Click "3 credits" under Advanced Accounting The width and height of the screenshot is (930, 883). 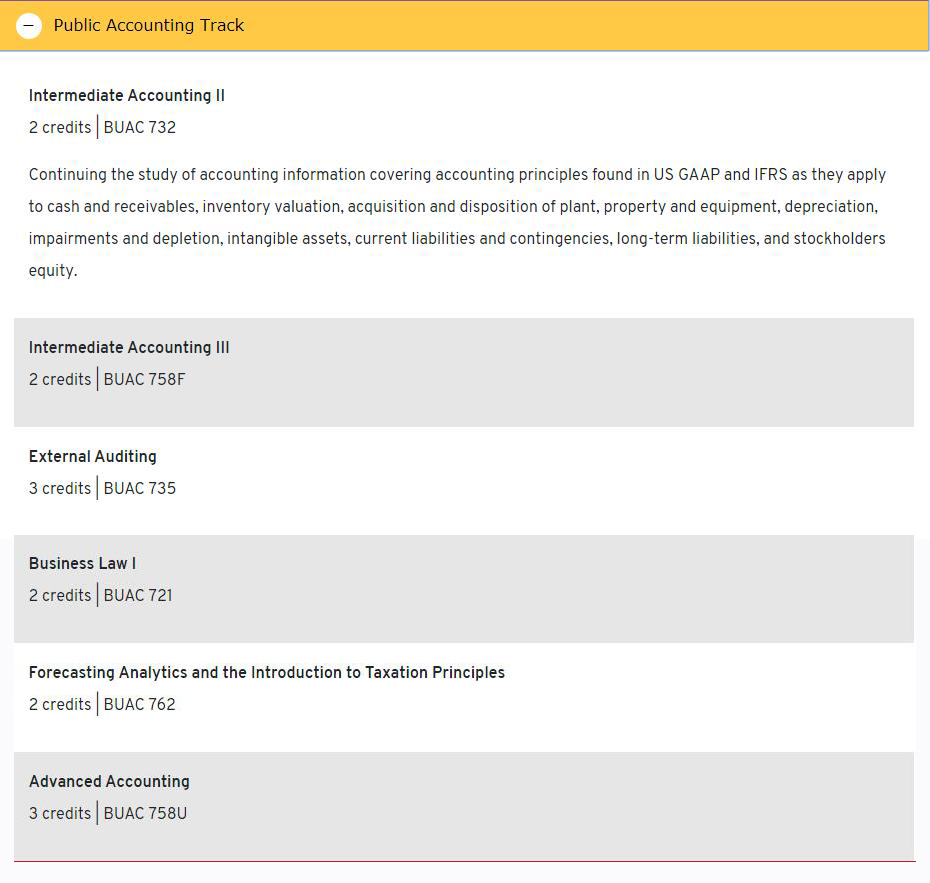point(60,814)
